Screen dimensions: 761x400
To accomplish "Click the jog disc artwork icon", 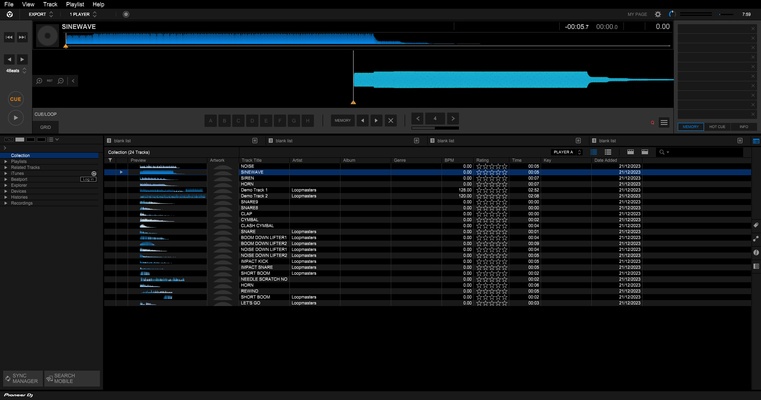I will pyautogui.click(x=48, y=36).
